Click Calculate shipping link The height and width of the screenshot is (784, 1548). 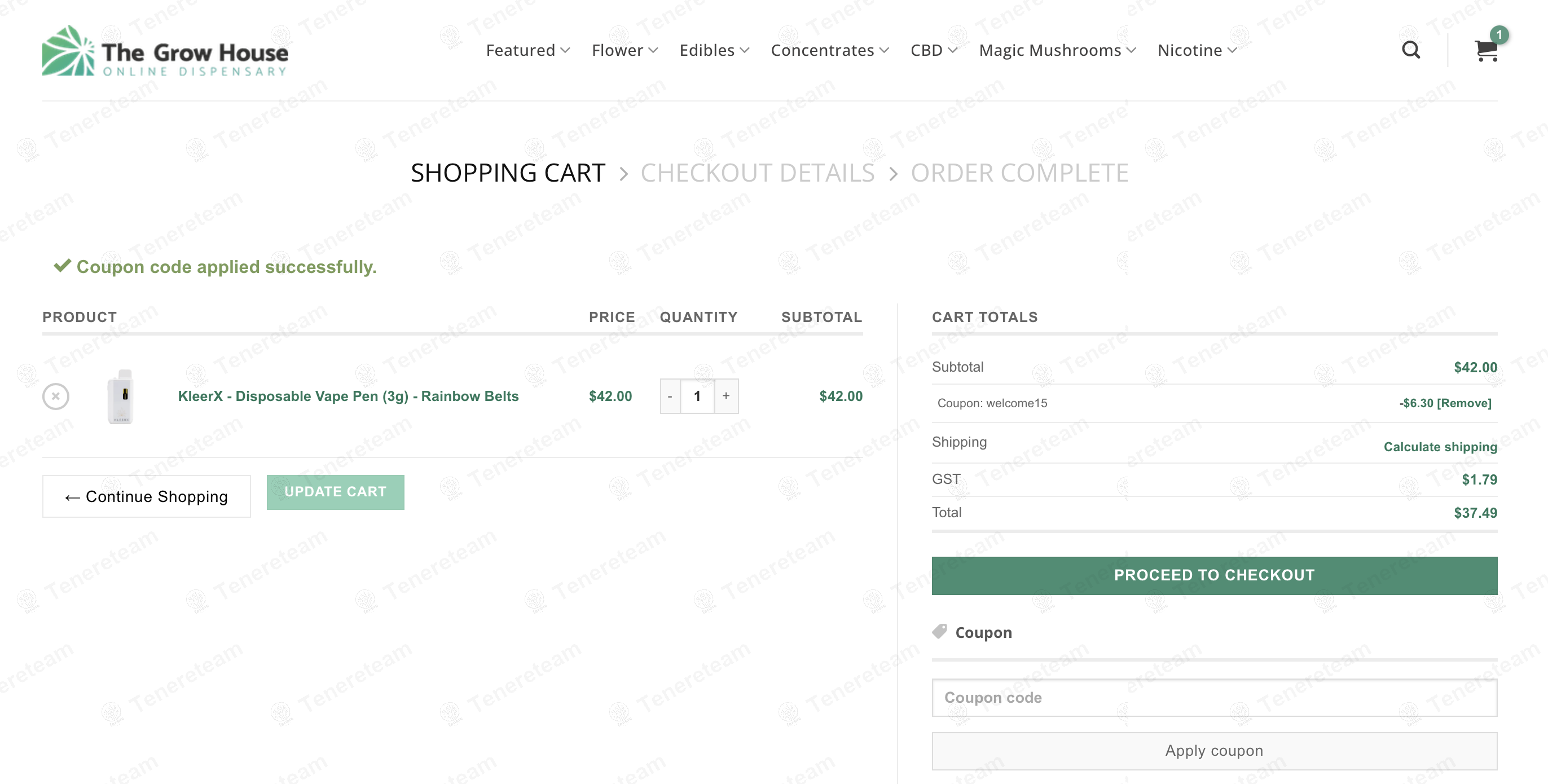click(1440, 446)
